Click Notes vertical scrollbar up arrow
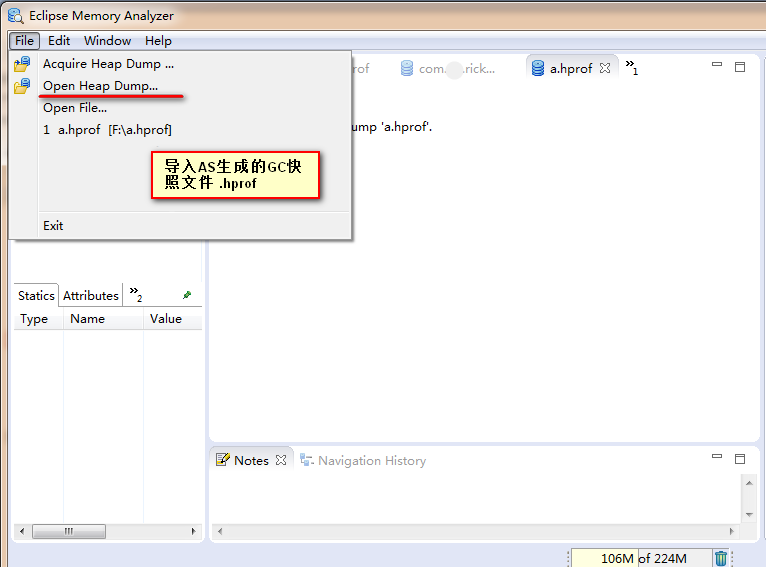 click(x=749, y=483)
